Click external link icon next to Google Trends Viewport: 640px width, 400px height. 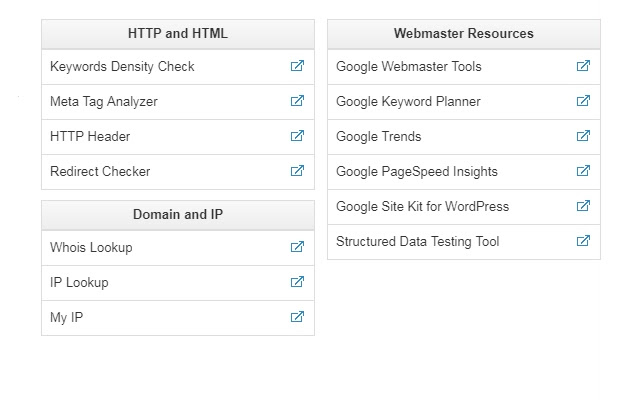tap(583, 136)
